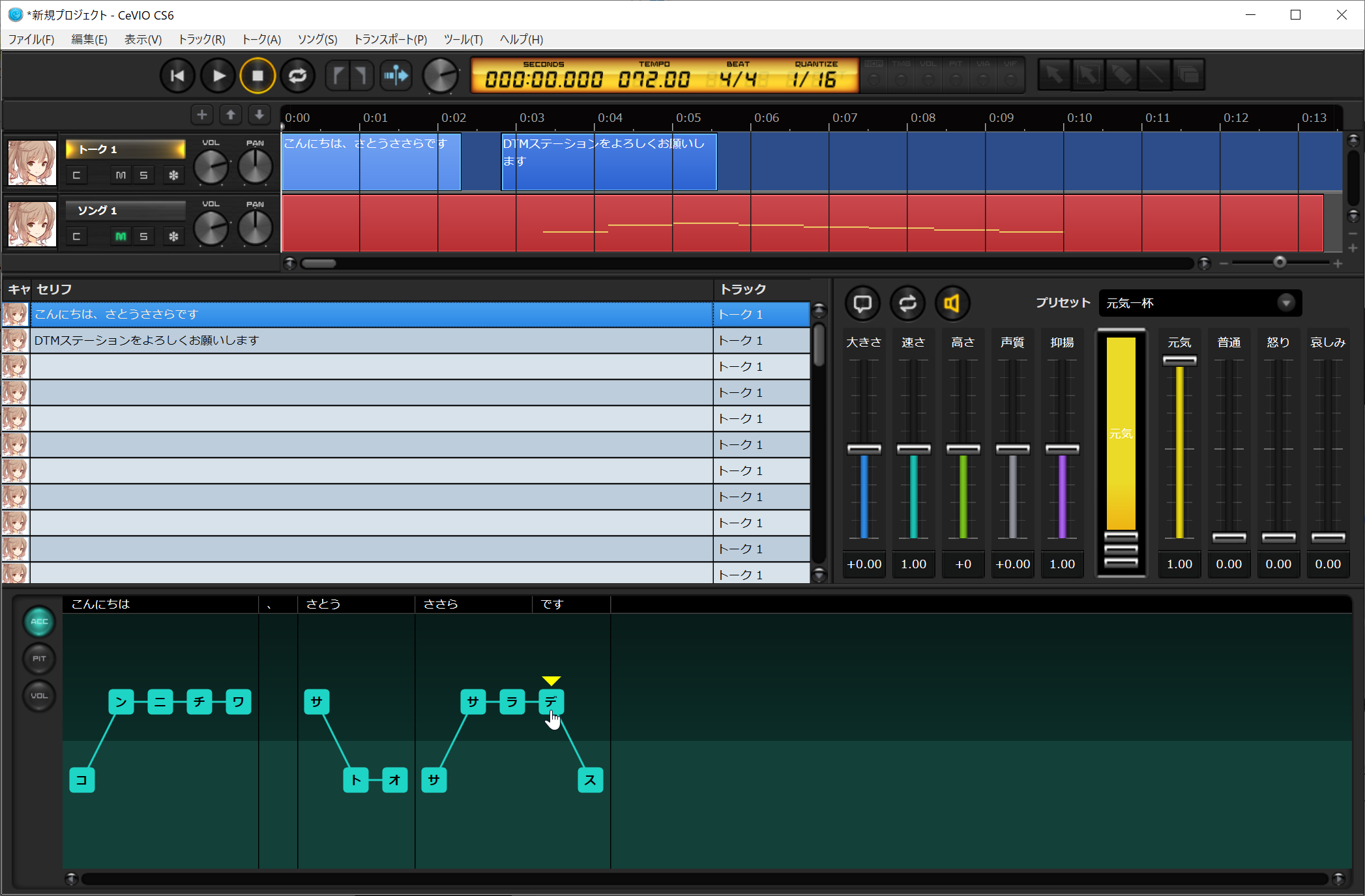Click the repeat cycle icon beside speech bubble
Image resolution: width=1365 pixels, height=896 pixels.
(x=907, y=304)
